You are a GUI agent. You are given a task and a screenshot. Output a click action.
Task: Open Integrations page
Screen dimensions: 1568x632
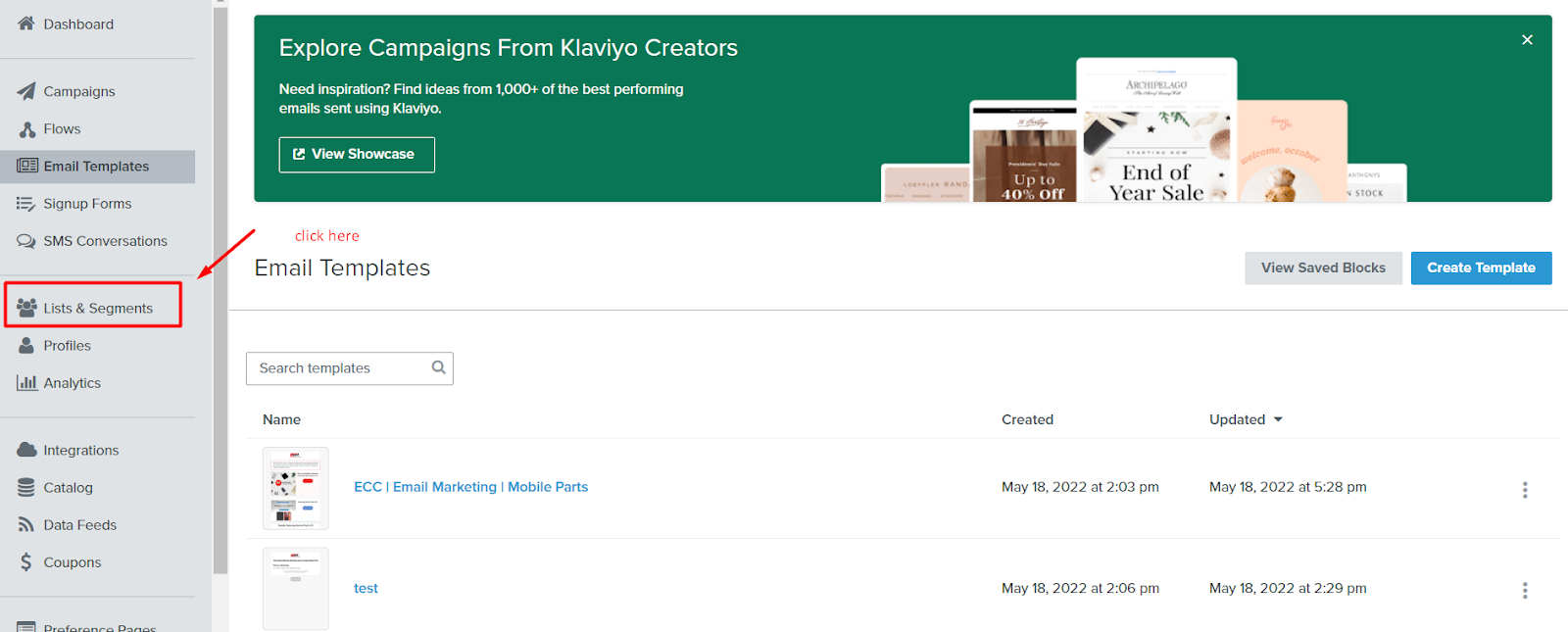coord(80,450)
